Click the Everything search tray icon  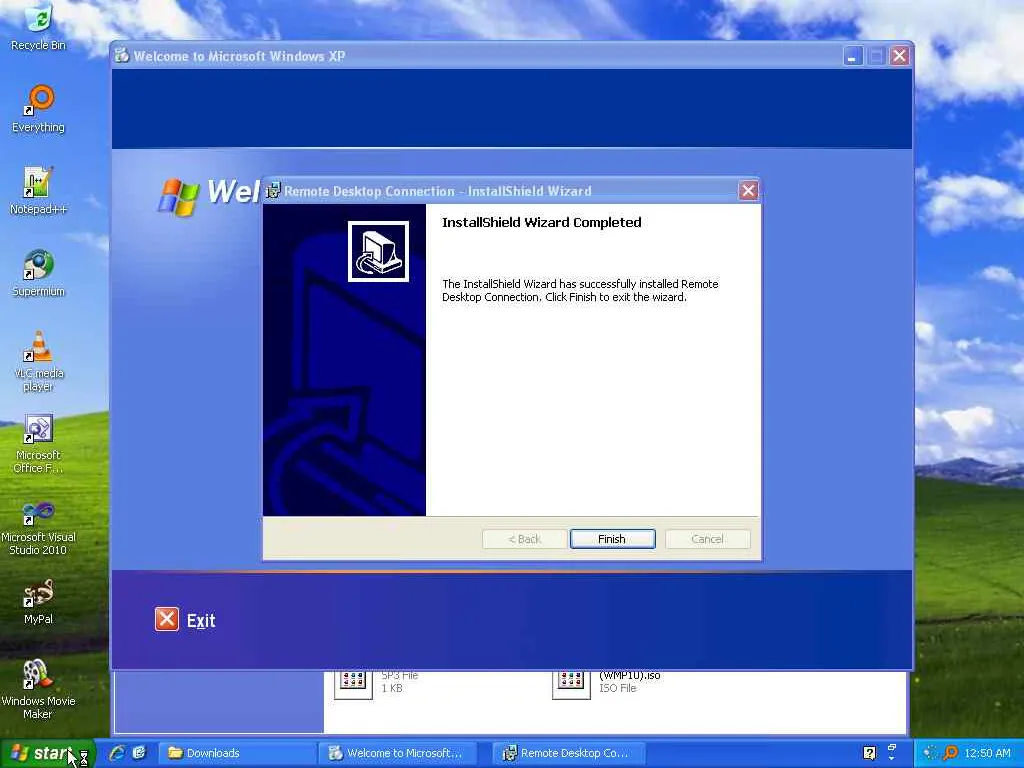click(x=951, y=753)
